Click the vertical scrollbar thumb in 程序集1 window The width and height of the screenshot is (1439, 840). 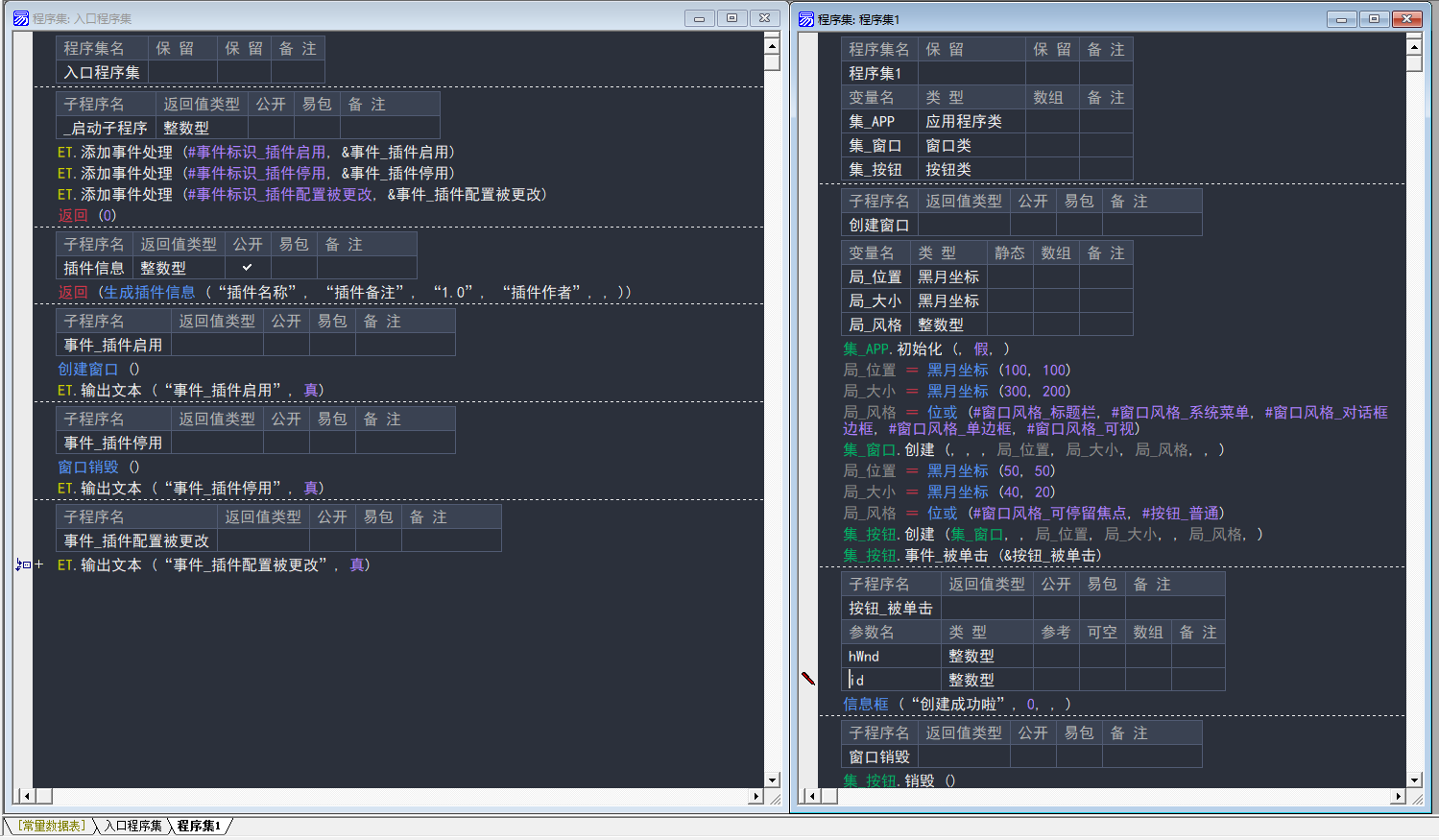pos(1413,63)
